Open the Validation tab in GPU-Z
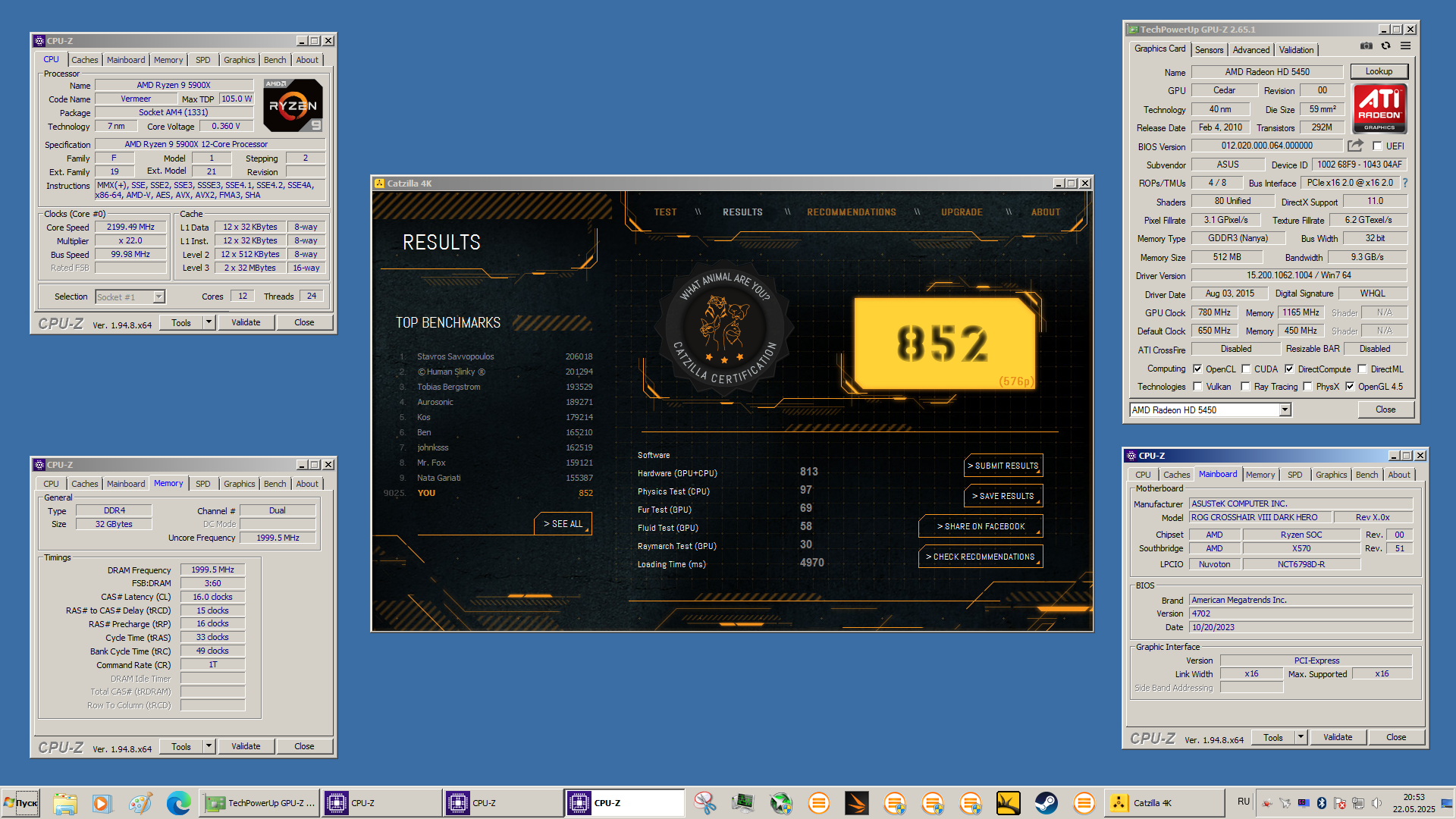The height and width of the screenshot is (819, 1456). [x=1297, y=50]
